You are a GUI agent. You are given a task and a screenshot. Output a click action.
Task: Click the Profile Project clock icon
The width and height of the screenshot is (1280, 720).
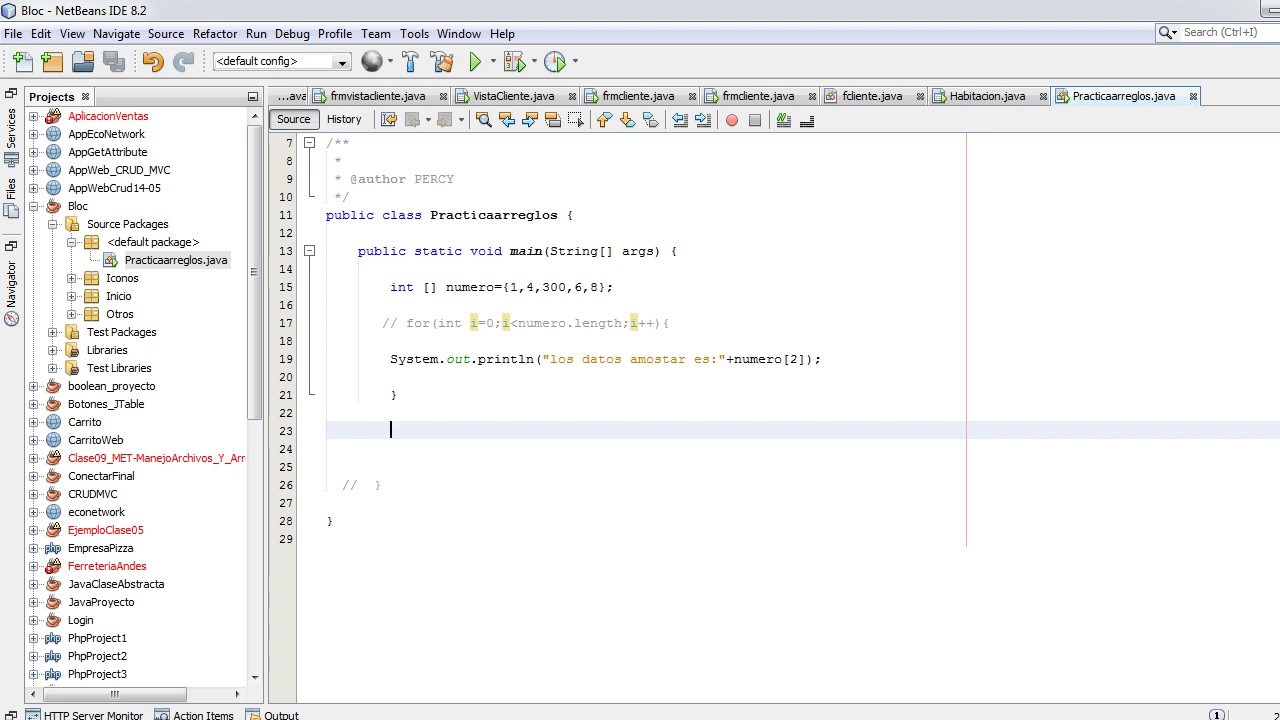click(555, 62)
